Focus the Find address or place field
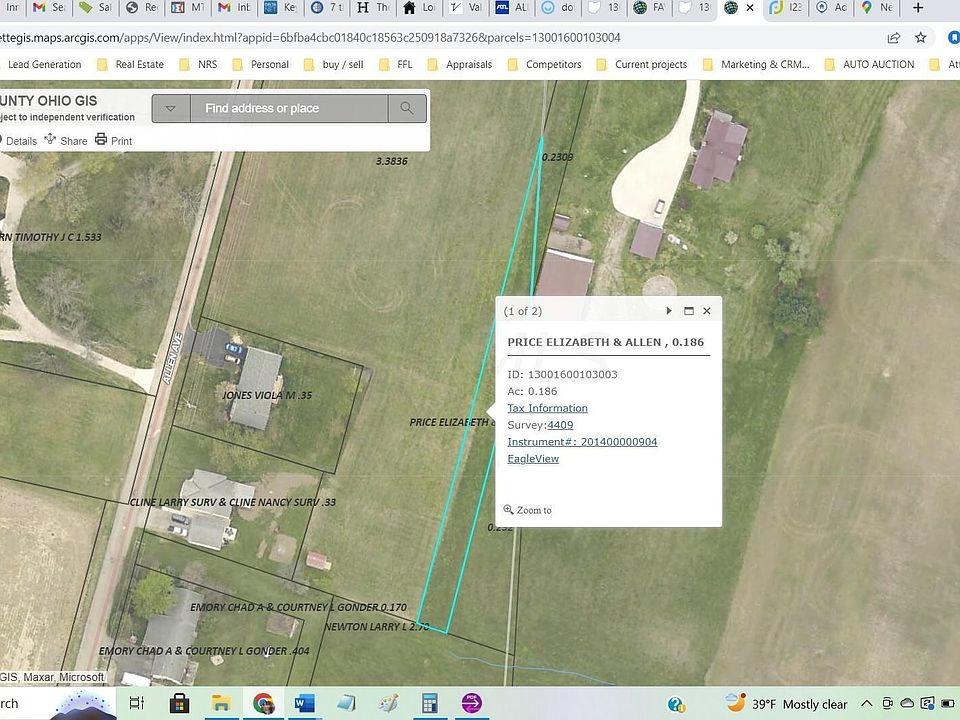This screenshot has width=960, height=720. coord(289,108)
